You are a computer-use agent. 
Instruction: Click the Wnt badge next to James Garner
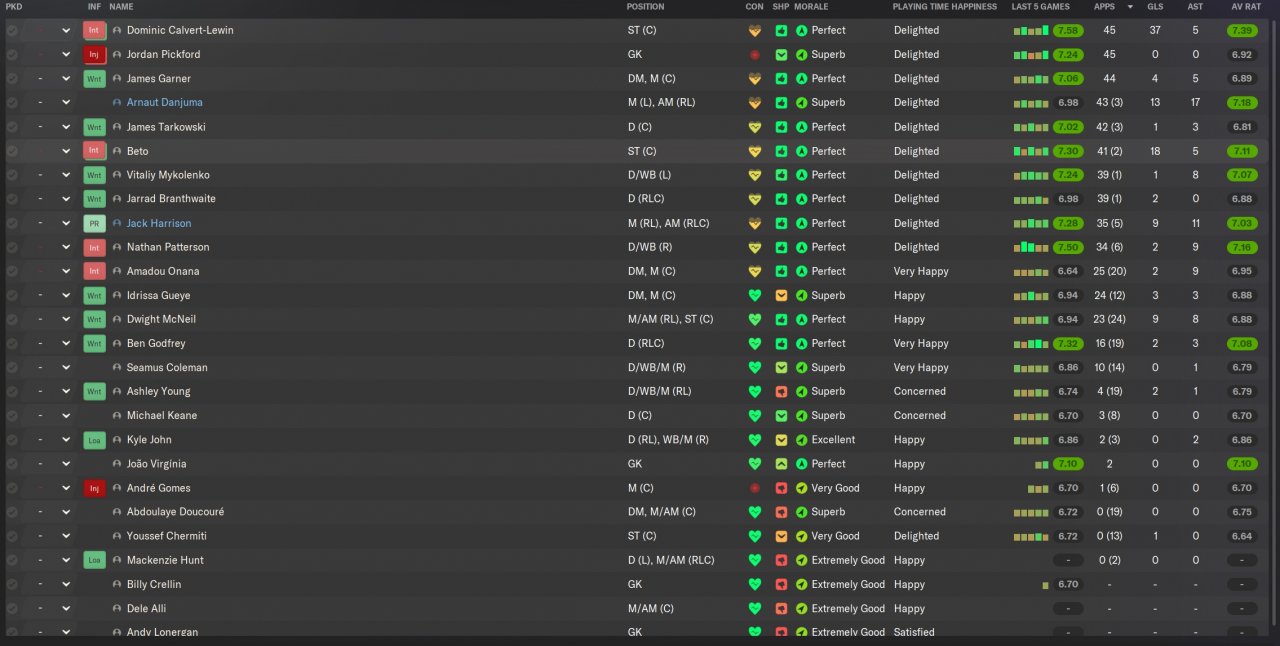pos(94,78)
